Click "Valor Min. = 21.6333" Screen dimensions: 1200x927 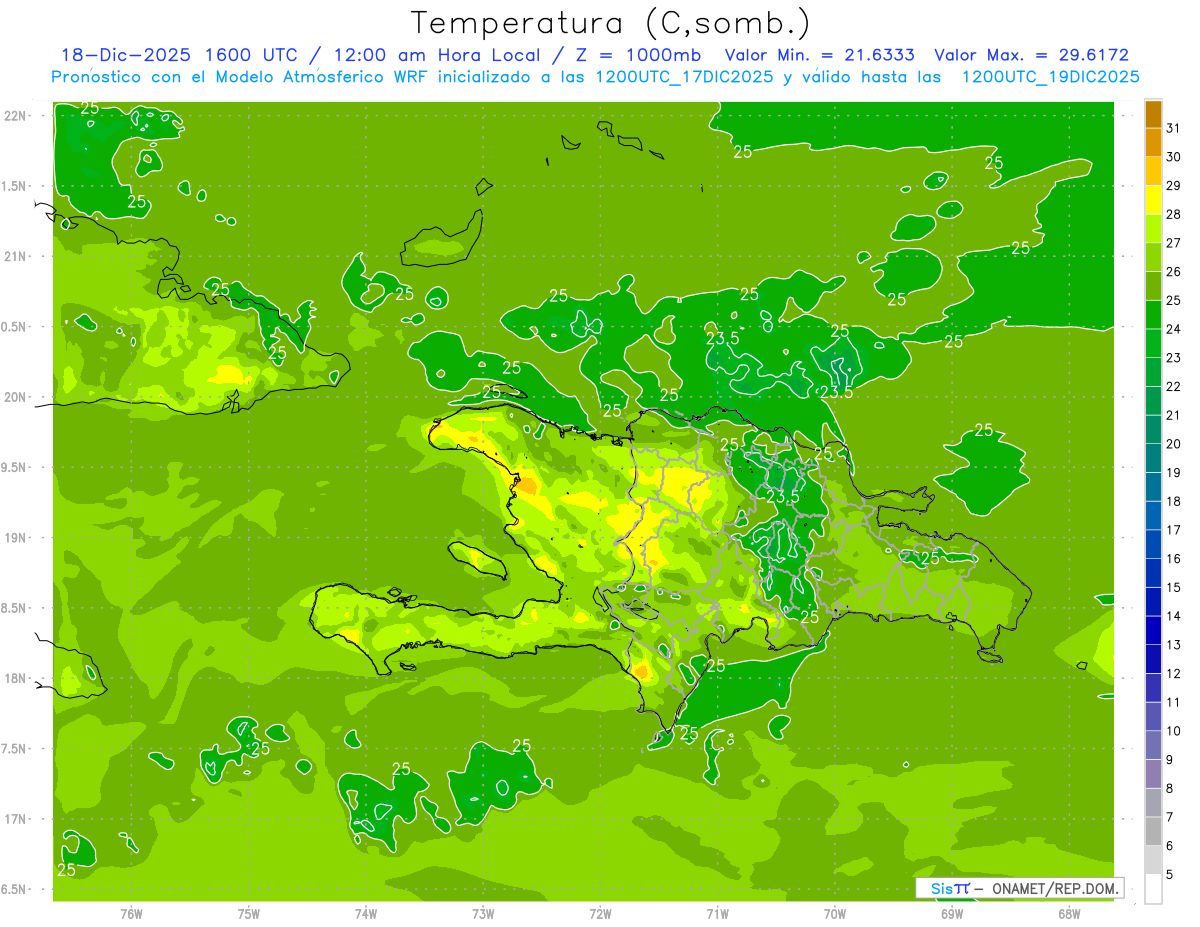[x=819, y=55]
